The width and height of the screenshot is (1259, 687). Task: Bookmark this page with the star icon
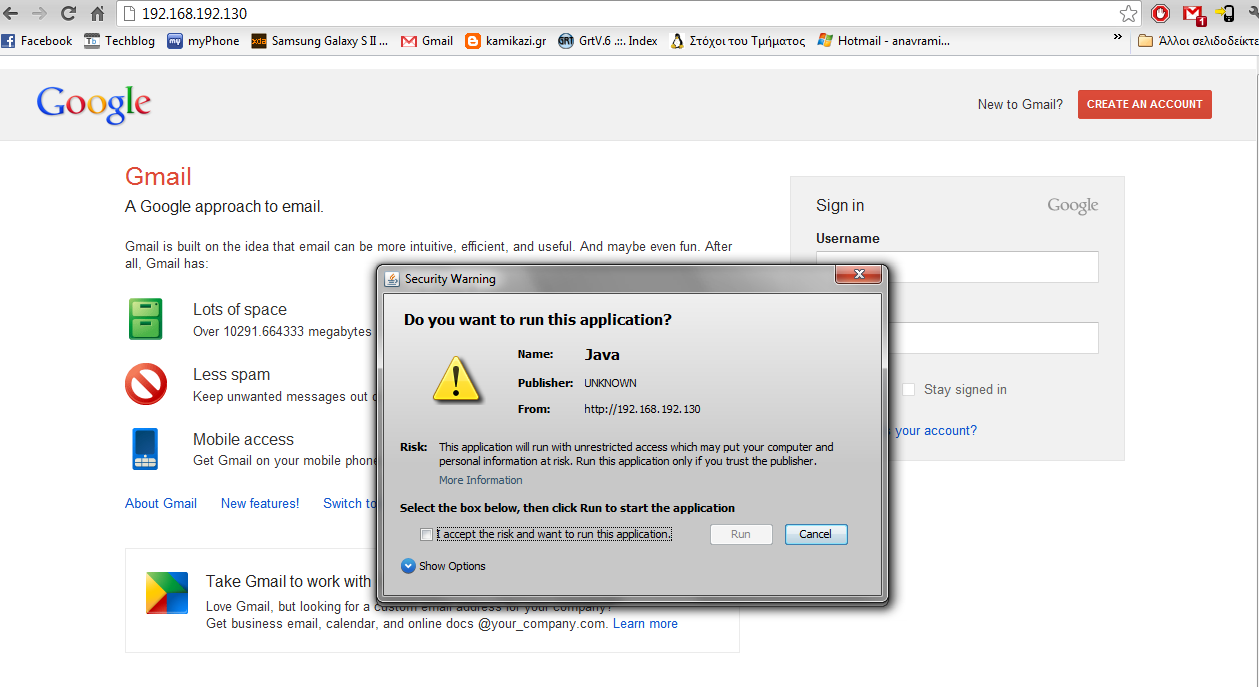coord(1129,14)
